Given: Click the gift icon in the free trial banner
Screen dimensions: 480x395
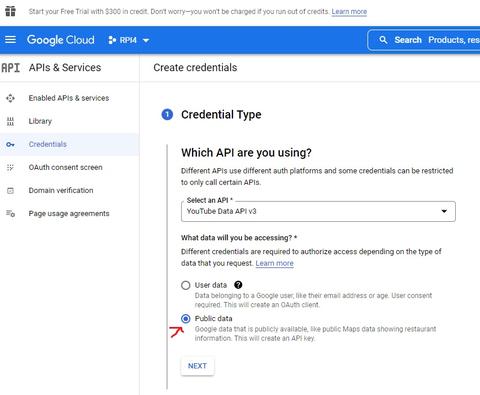Looking at the screenshot, I should 10,11.
